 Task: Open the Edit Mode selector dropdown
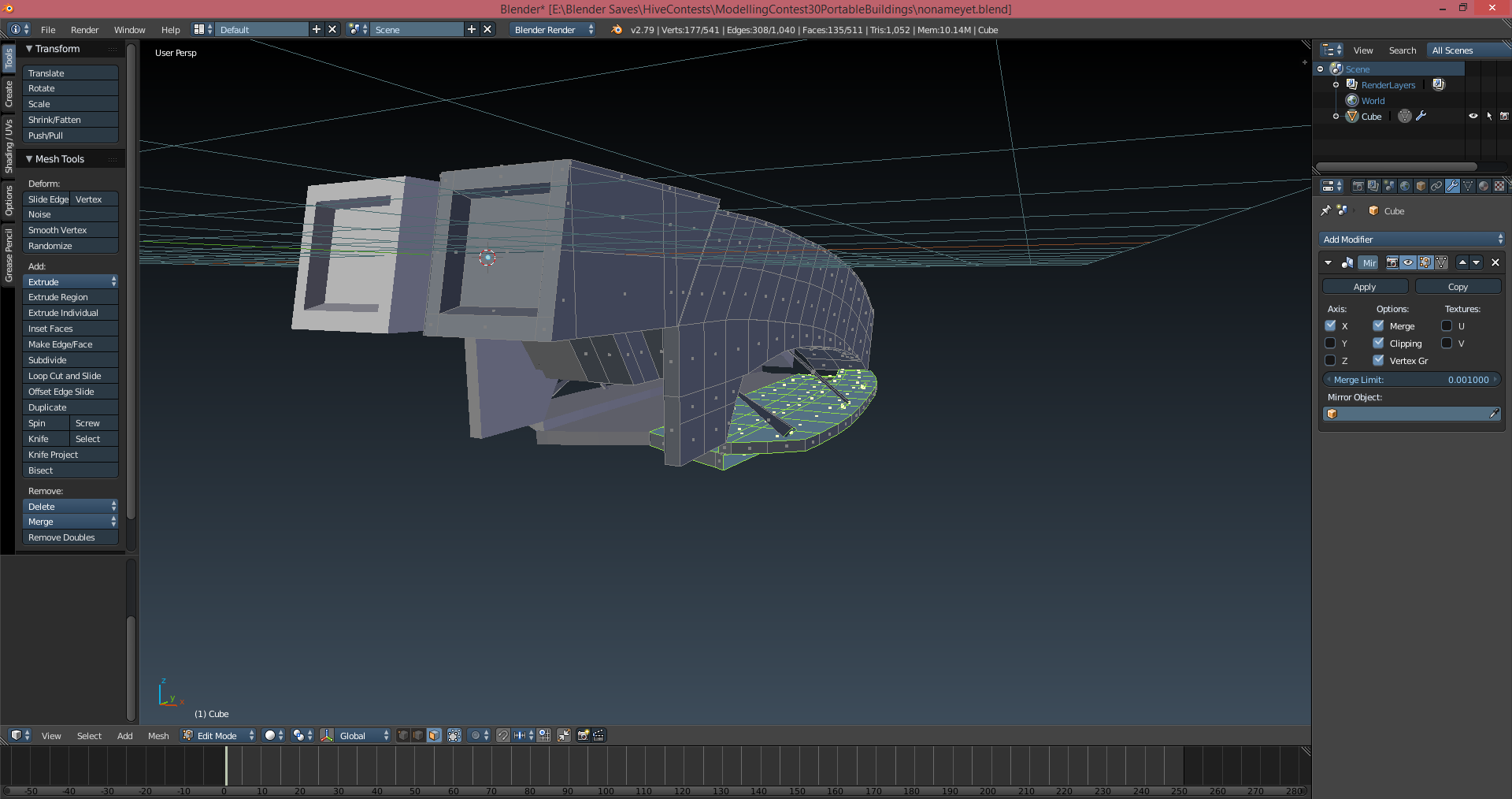pos(219,735)
